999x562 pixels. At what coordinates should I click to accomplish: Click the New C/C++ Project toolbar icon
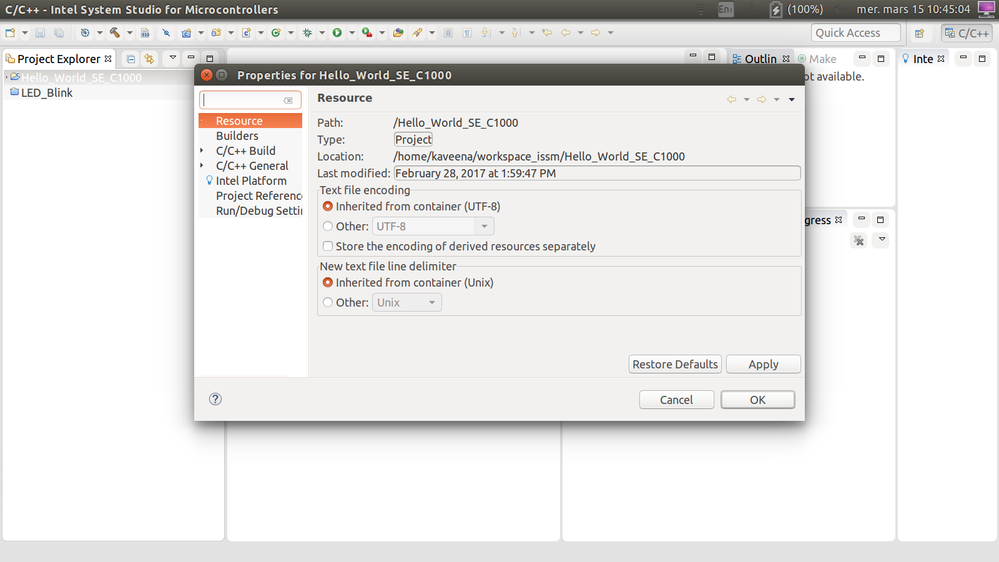click(186, 32)
